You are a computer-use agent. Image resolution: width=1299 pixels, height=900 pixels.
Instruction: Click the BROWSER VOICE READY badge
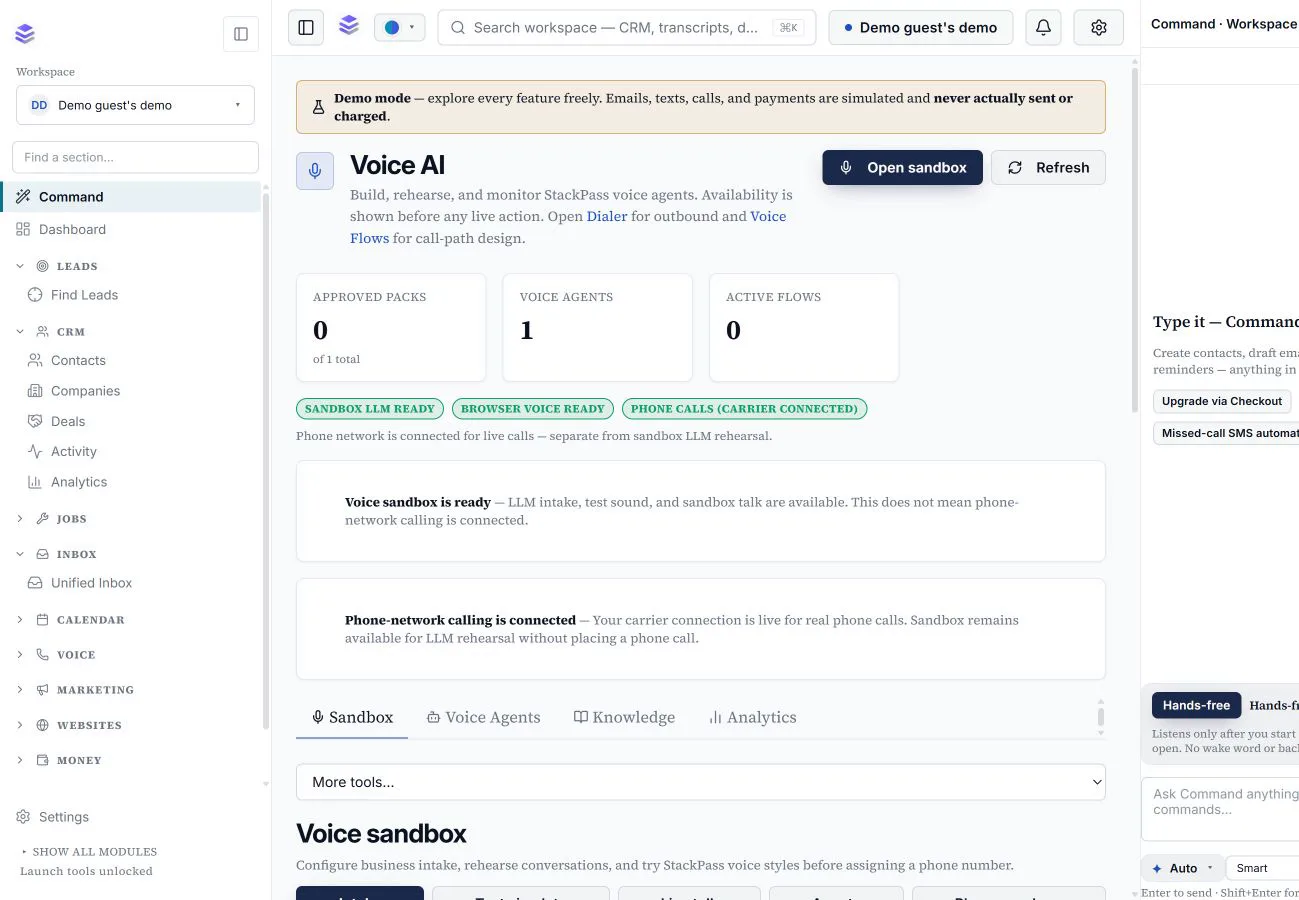point(532,408)
